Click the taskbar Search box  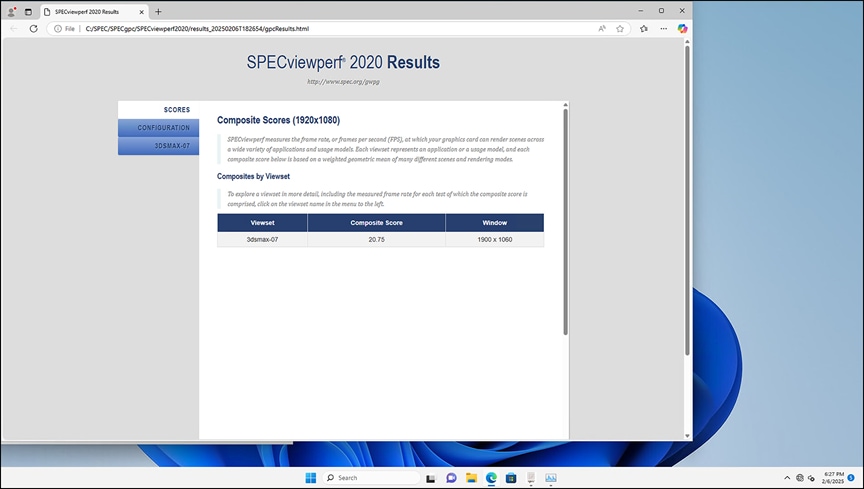tap(371, 478)
